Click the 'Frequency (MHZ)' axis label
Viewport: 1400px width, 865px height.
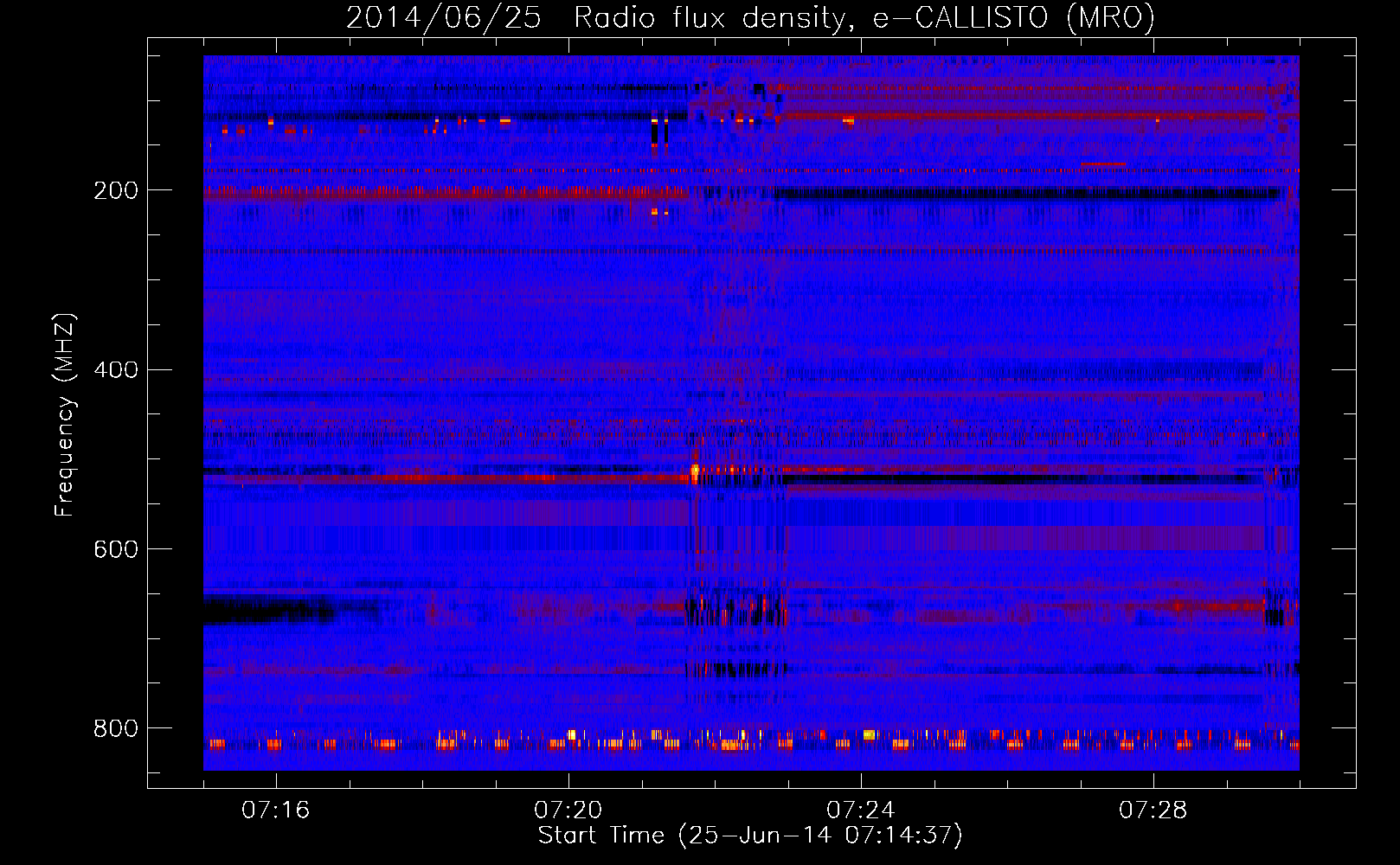pos(65,415)
